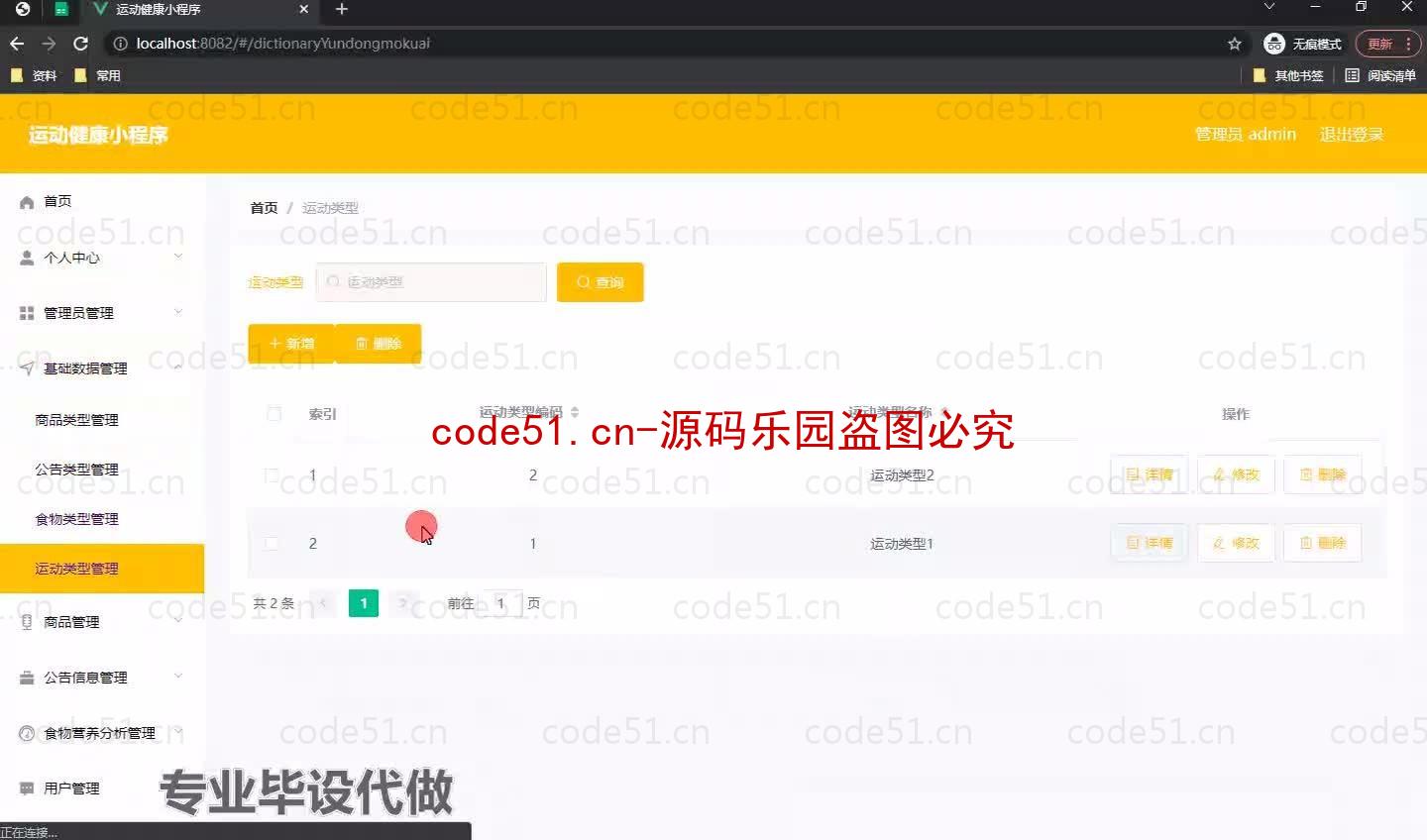Open 其他书签 bookmarks folder

click(x=1288, y=75)
